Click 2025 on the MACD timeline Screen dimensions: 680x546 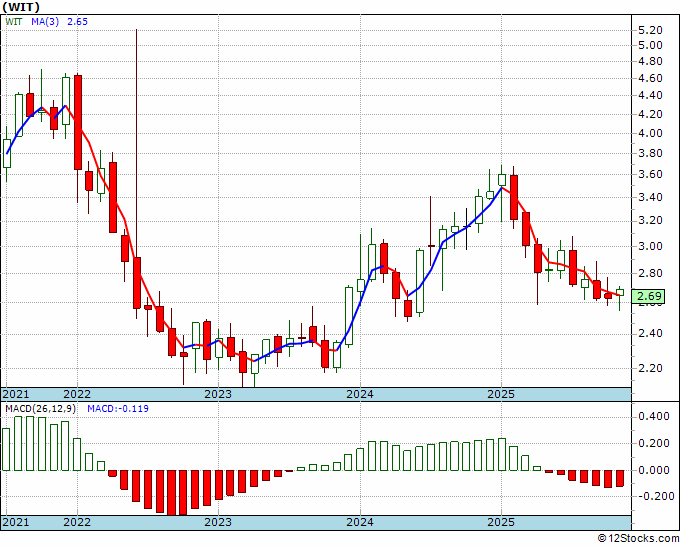(501, 522)
